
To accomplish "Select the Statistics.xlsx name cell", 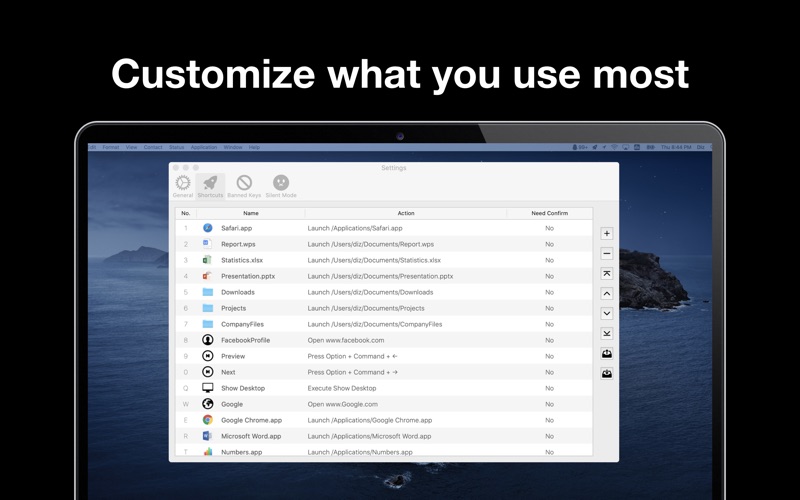I will (x=242, y=260).
